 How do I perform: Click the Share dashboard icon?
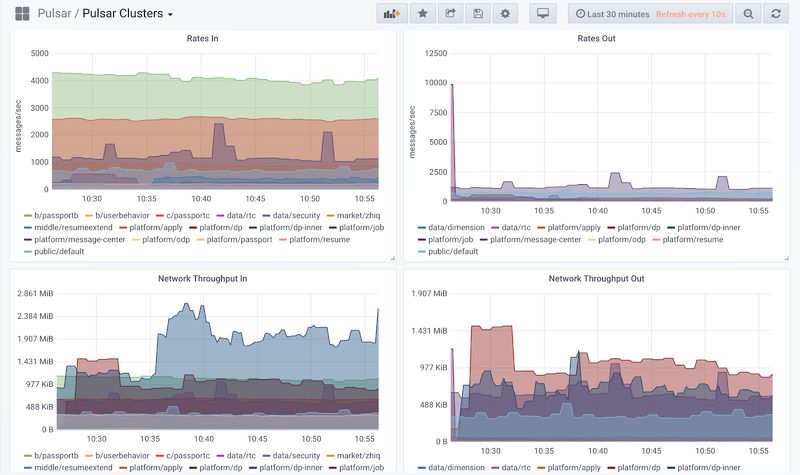[x=450, y=14]
